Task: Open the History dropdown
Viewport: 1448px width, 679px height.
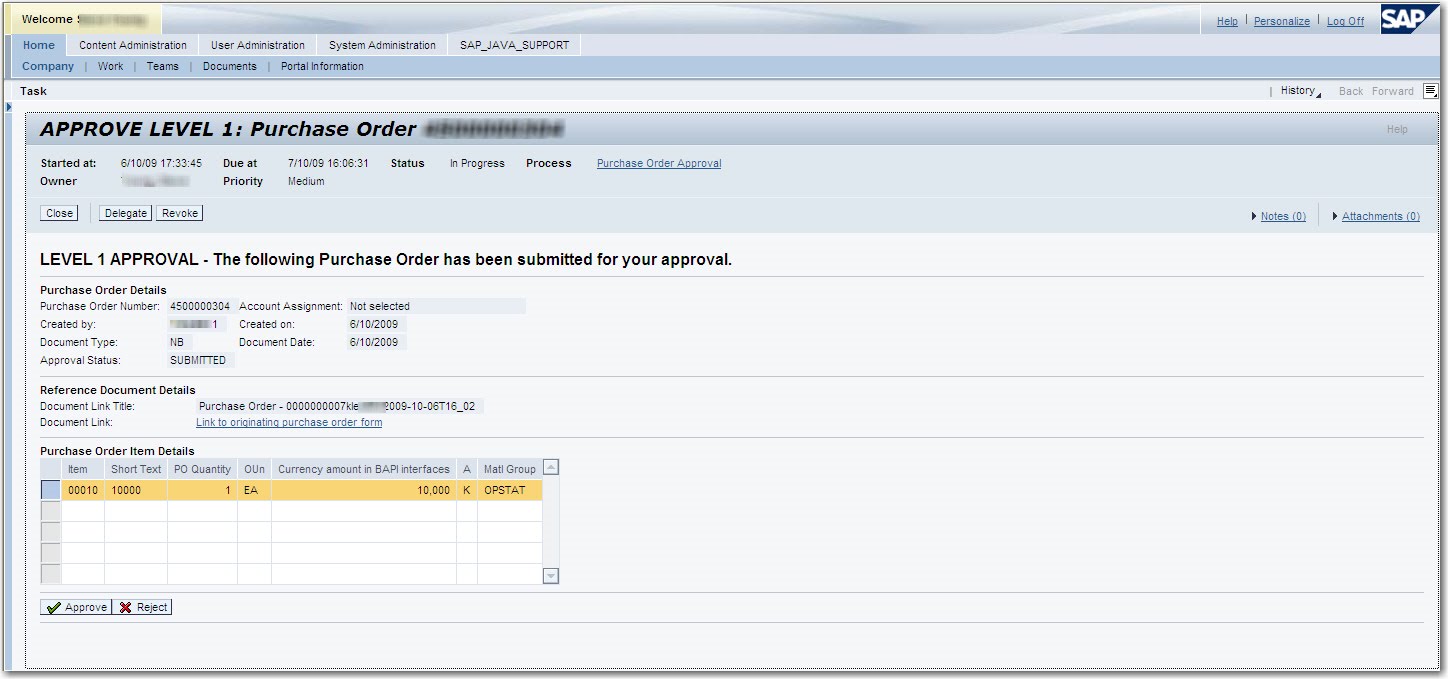Action: (1297, 90)
